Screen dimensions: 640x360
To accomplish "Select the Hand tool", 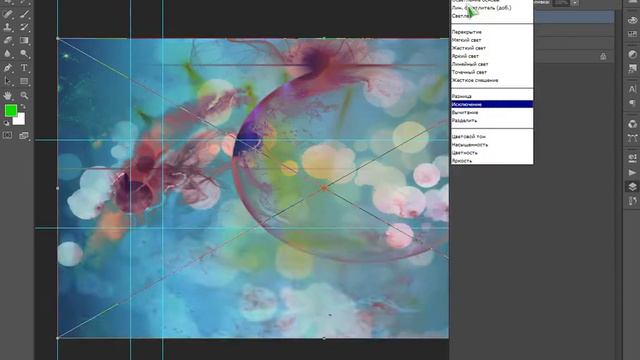I will click(8, 96).
